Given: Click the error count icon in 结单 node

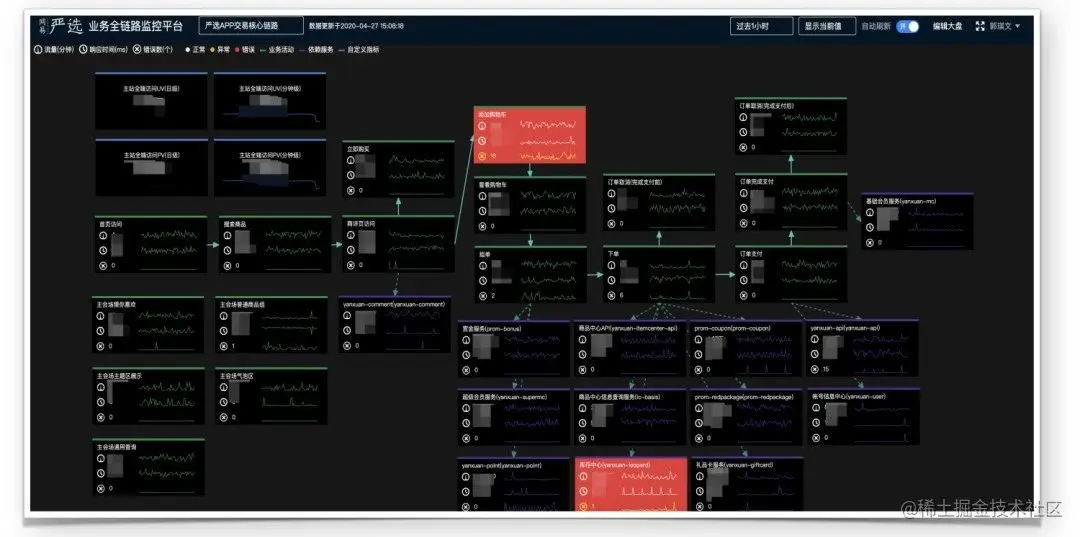Looking at the screenshot, I should click(482, 295).
